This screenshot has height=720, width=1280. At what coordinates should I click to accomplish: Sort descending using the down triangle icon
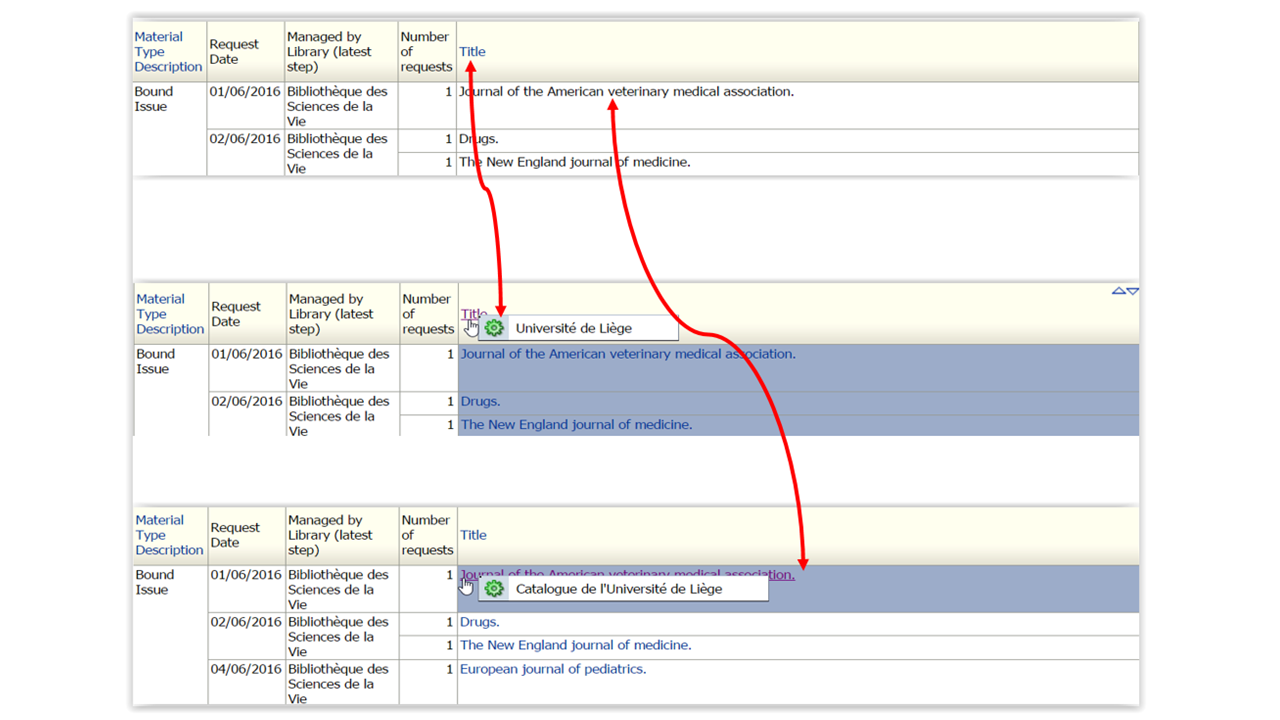1133,291
